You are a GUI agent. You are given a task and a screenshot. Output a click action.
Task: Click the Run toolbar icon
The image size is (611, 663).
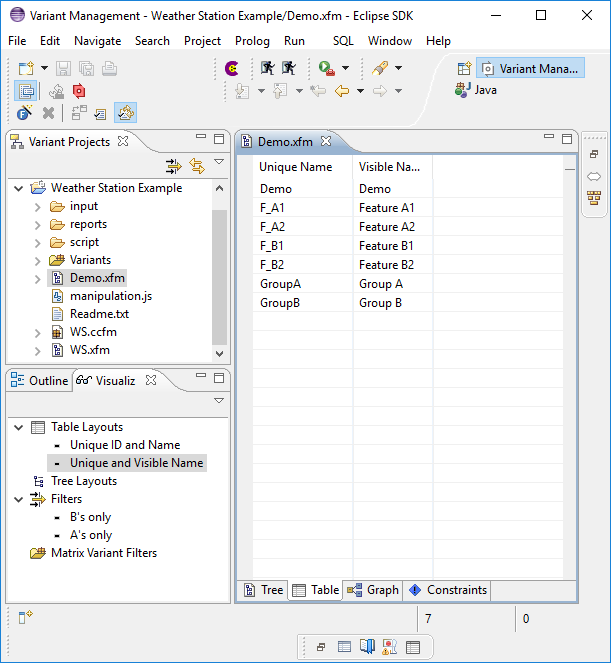pyautogui.click(x=326, y=68)
